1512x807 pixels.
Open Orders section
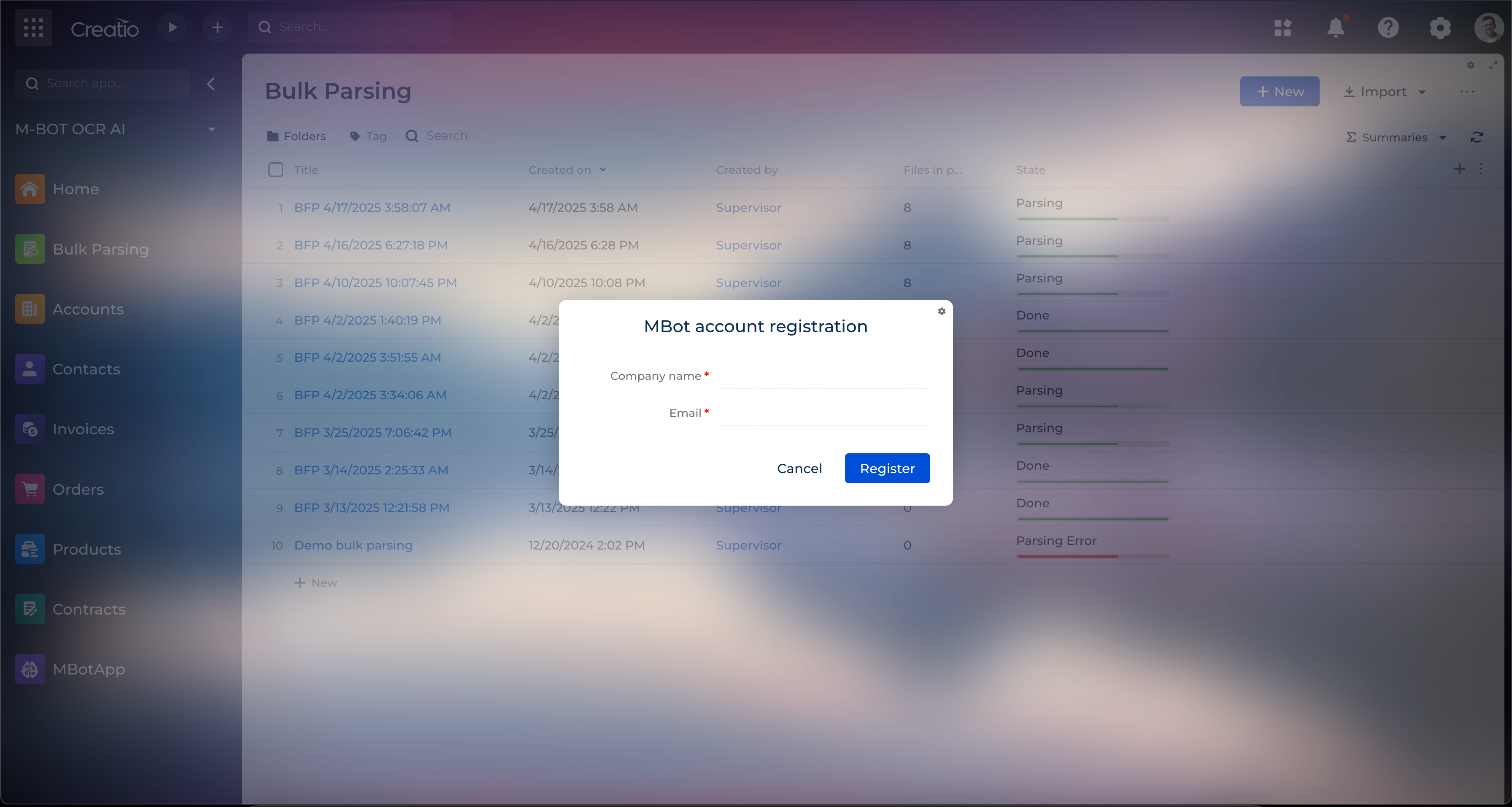click(60, 489)
